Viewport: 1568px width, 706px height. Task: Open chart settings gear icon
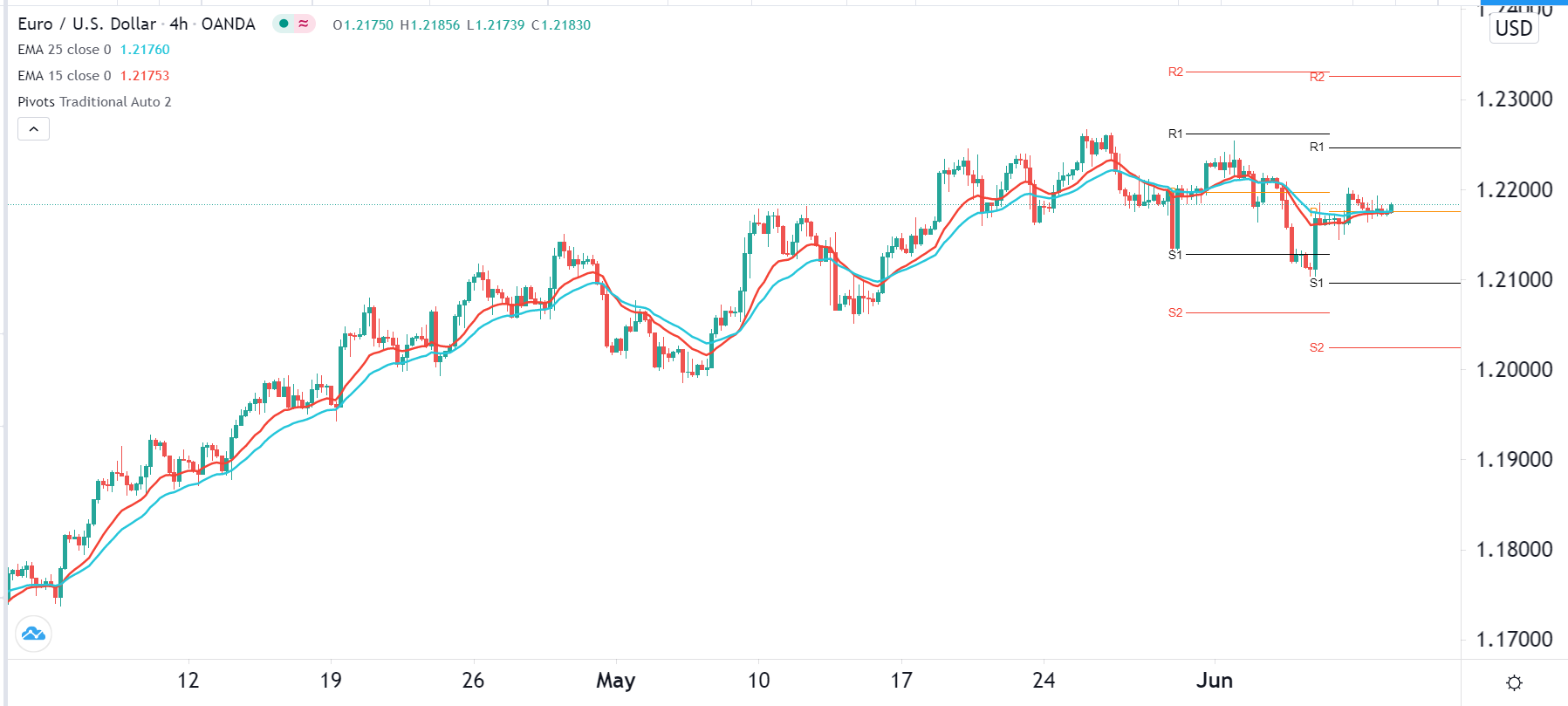click(1514, 682)
